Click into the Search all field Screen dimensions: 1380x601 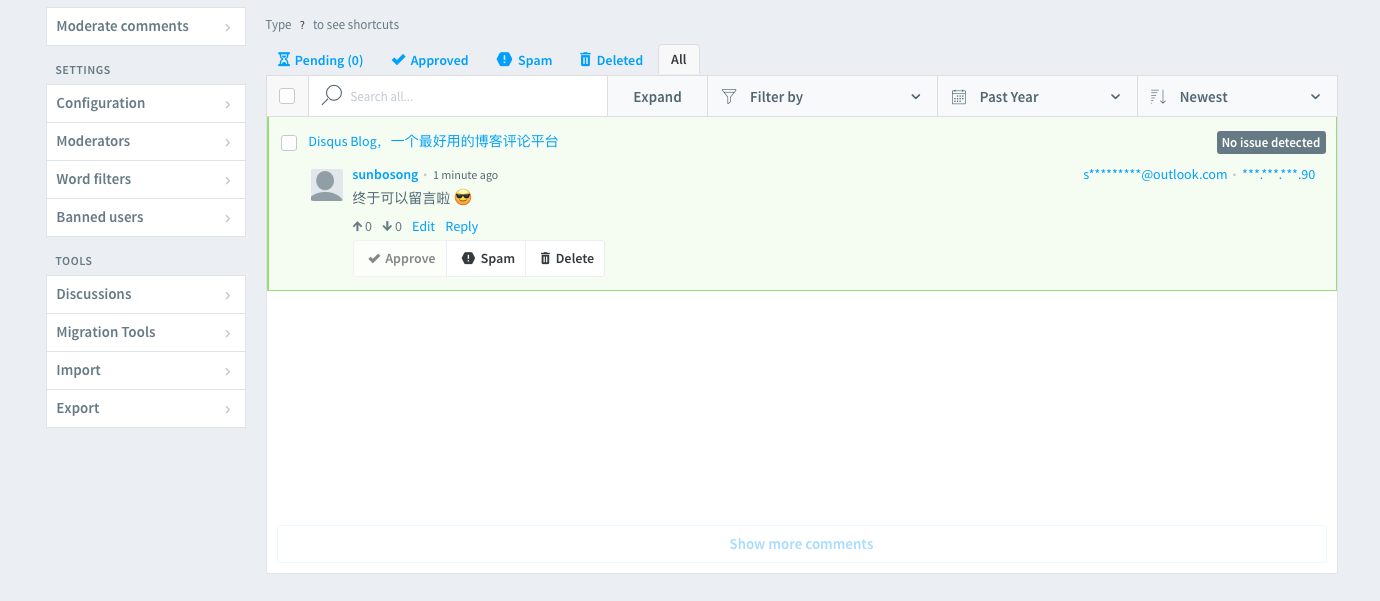pyautogui.click(x=470, y=97)
